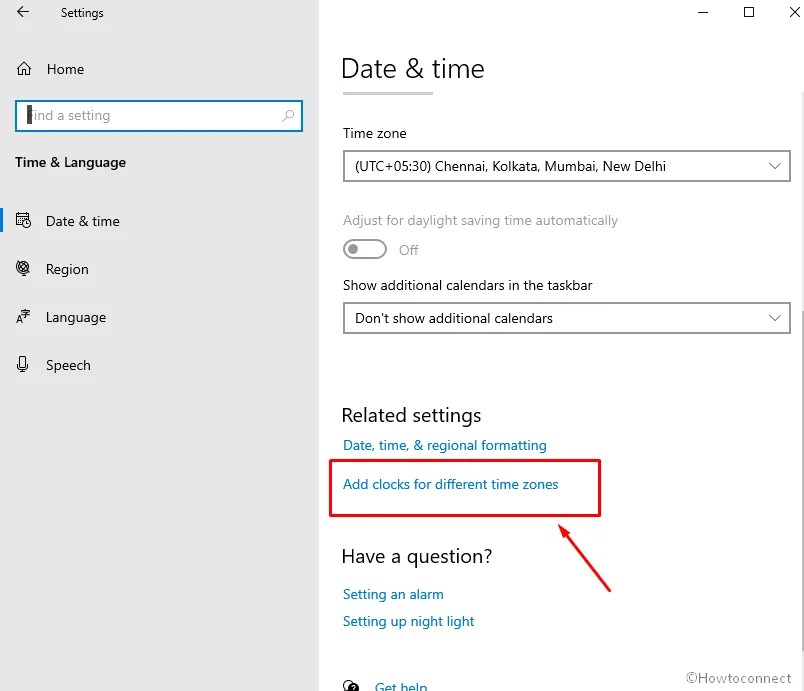The width and height of the screenshot is (804, 691).
Task: Select Speech in the sidebar
Action: click(68, 365)
